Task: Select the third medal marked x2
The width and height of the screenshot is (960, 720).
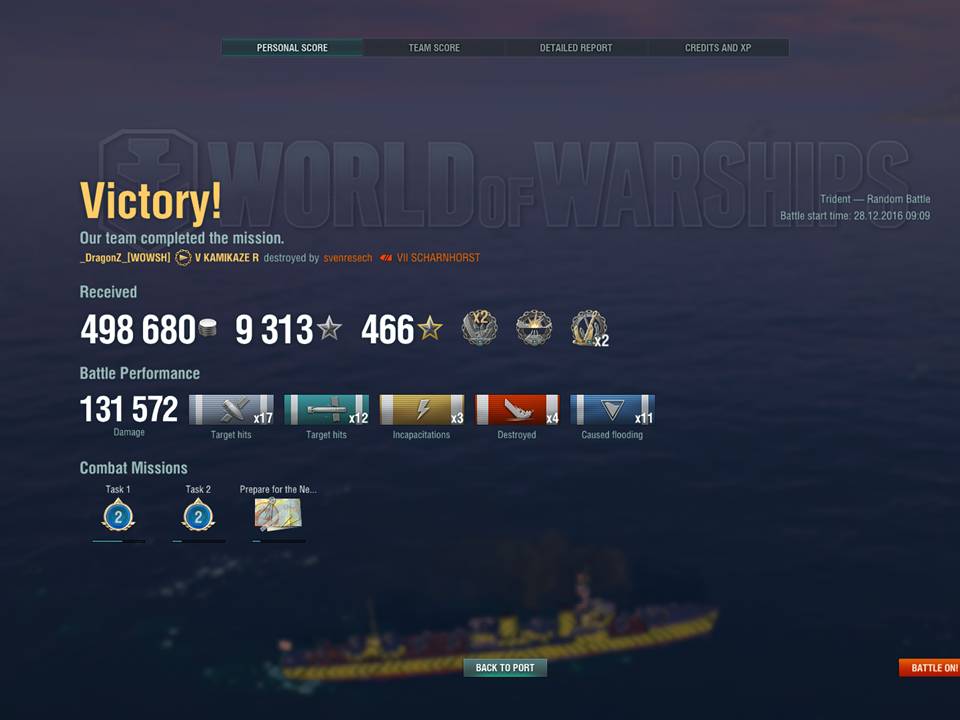Action: tap(589, 328)
